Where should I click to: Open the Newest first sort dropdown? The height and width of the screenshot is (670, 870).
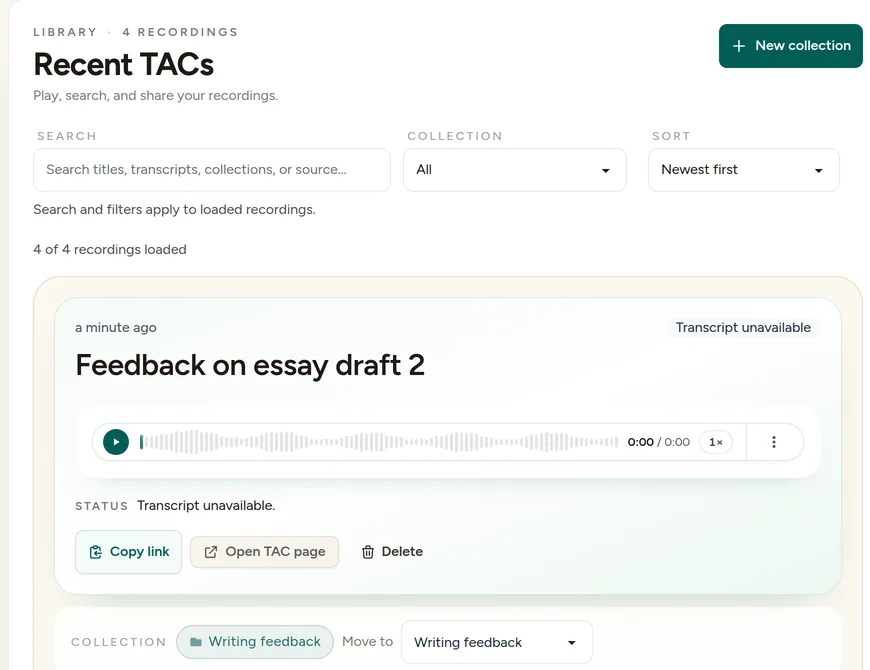pyautogui.click(x=743, y=170)
